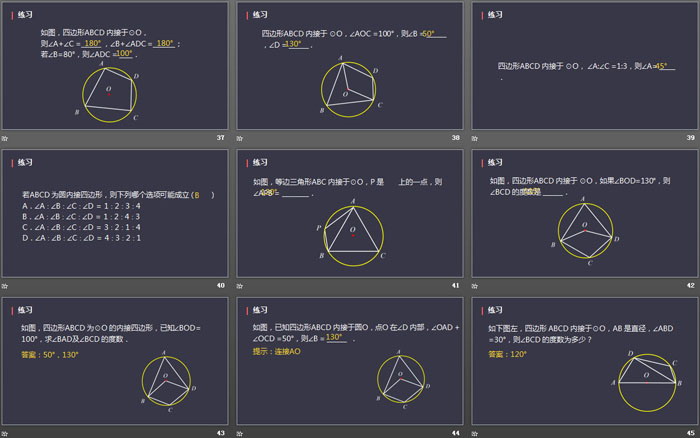Click slide number 40 label

point(221,285)
